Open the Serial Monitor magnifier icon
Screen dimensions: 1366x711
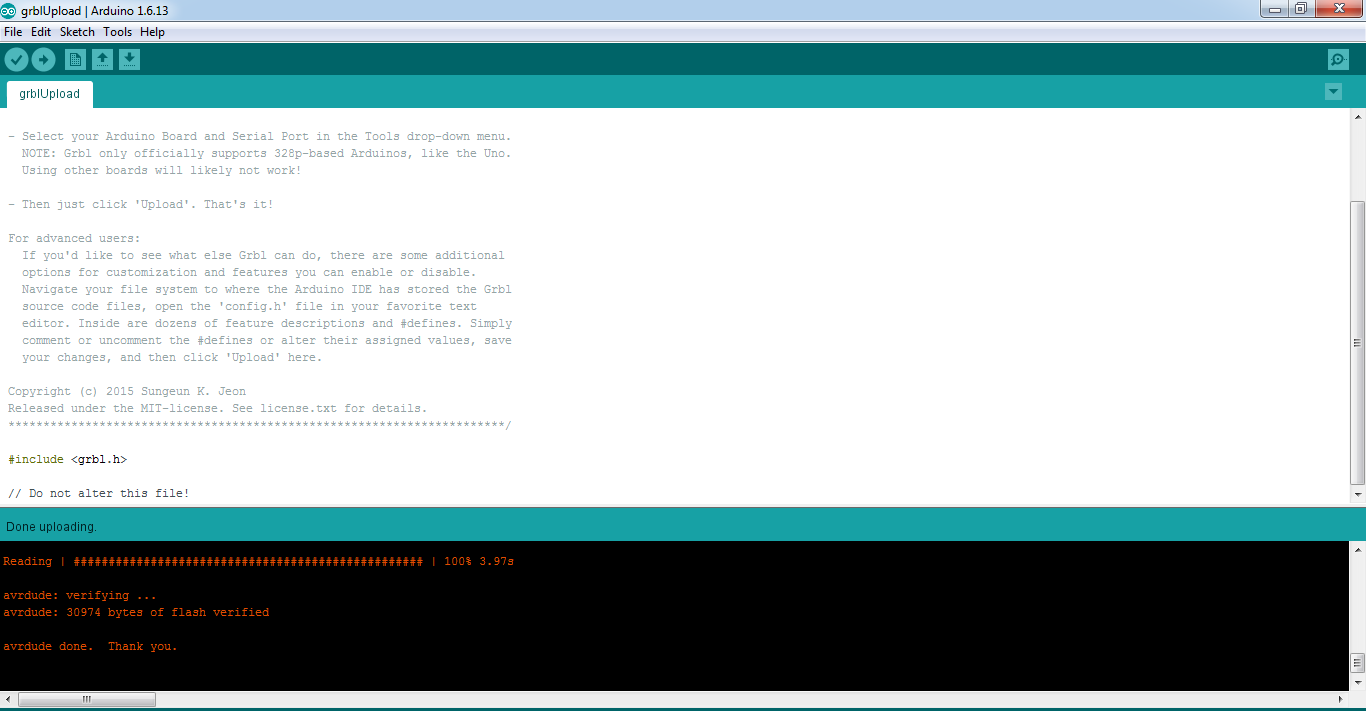click(1338, 60)
